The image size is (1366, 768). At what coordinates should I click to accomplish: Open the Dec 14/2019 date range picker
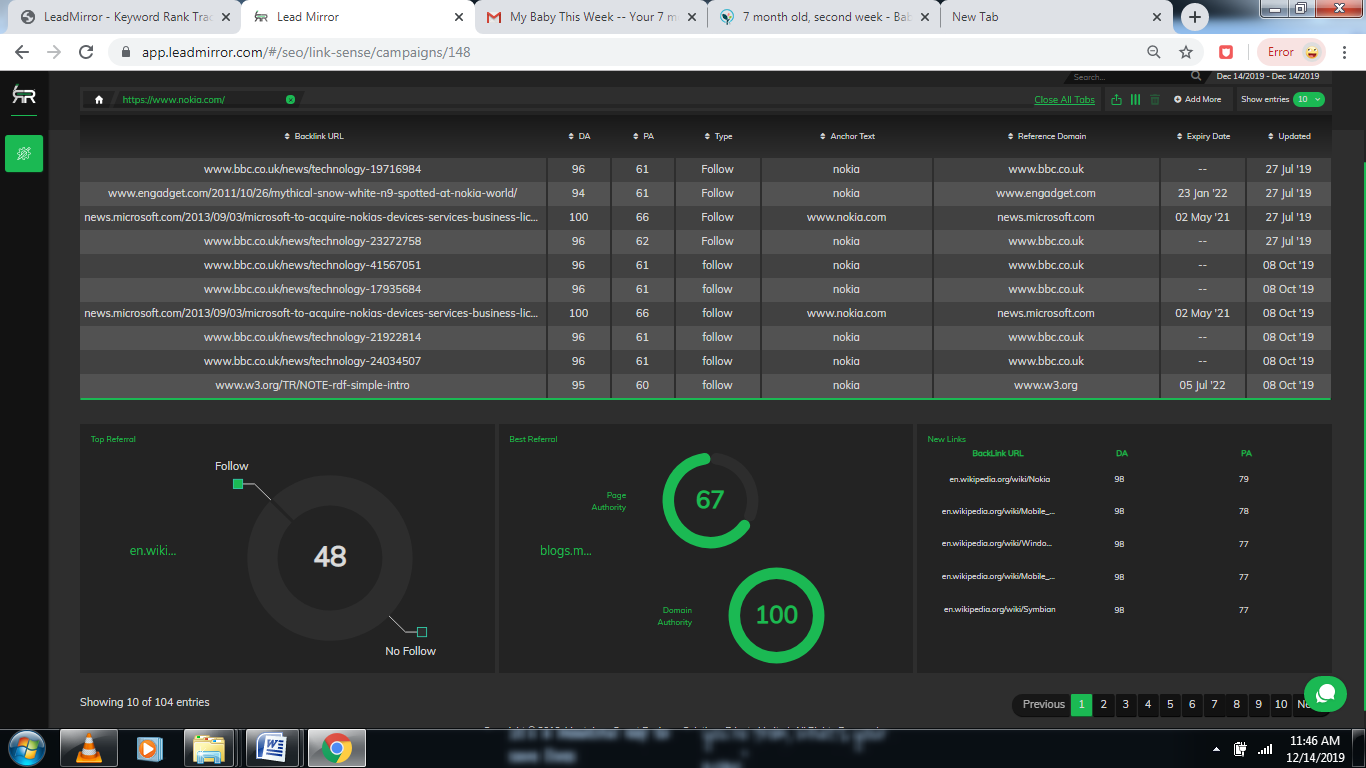tap(1268, 76)
